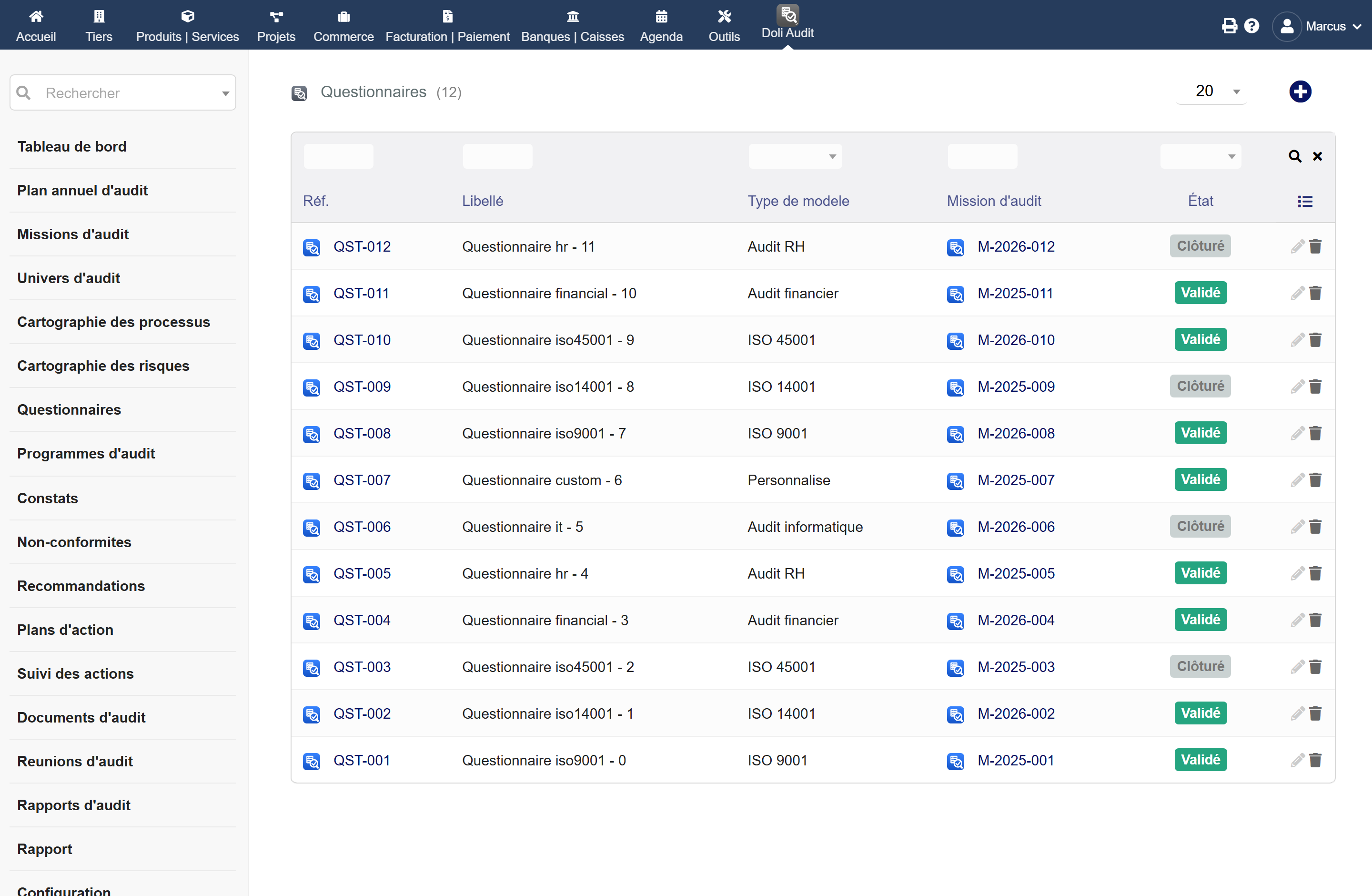The image size is (1372, 896).
Task: Open the Type de modele filter dropdown
Action: tap(795, 156)
